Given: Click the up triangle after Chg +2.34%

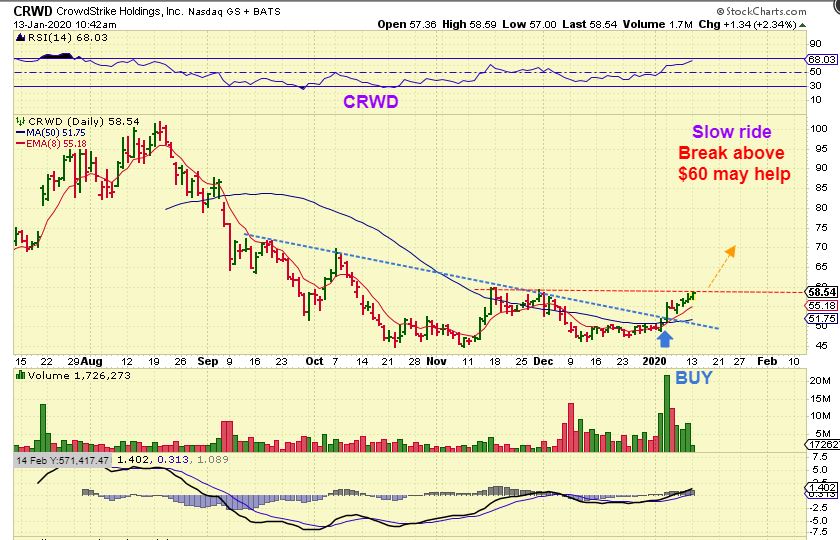Looking at the screenshot, I should (802, 25).
